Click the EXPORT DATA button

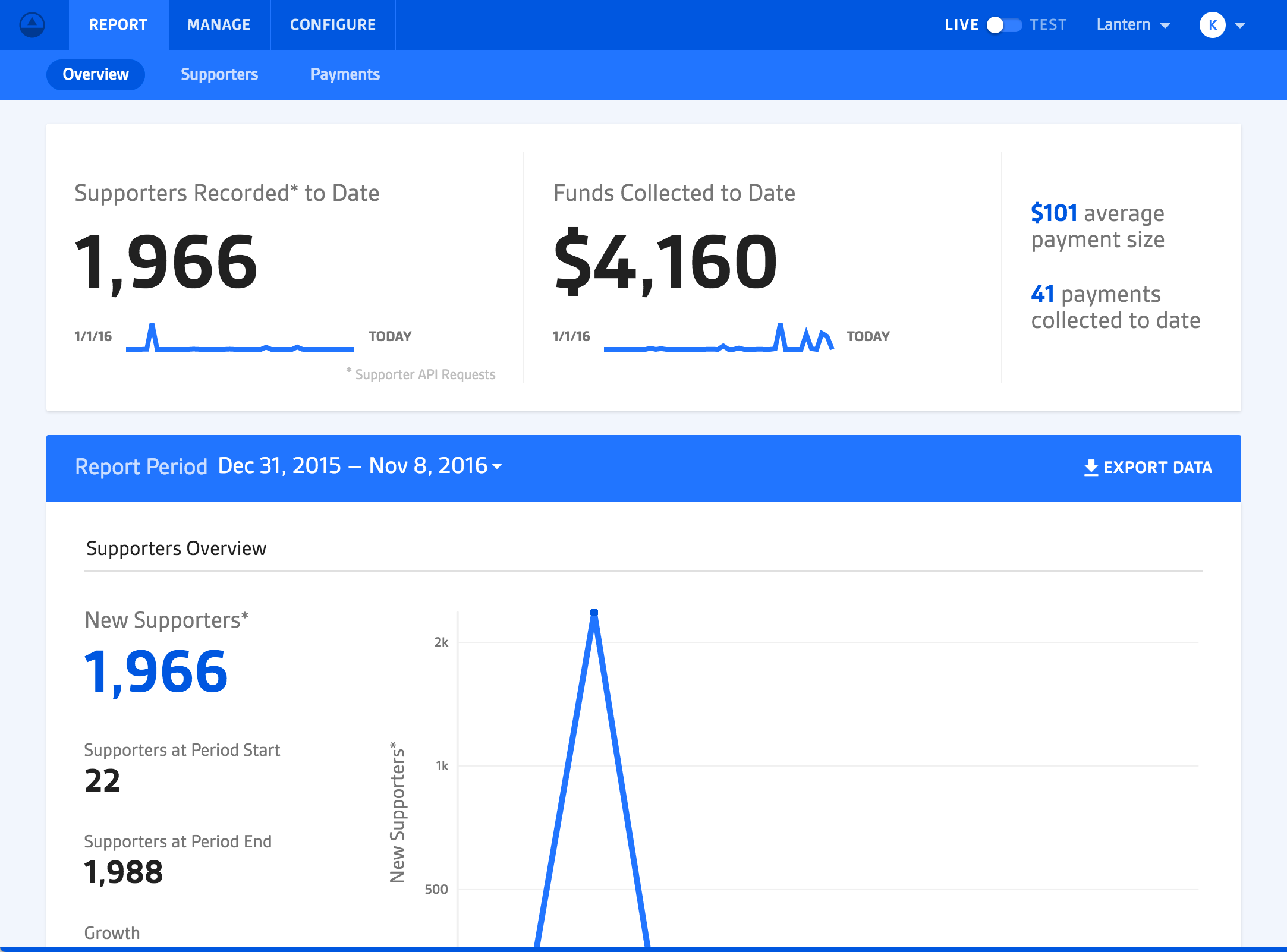[1157, 468]
